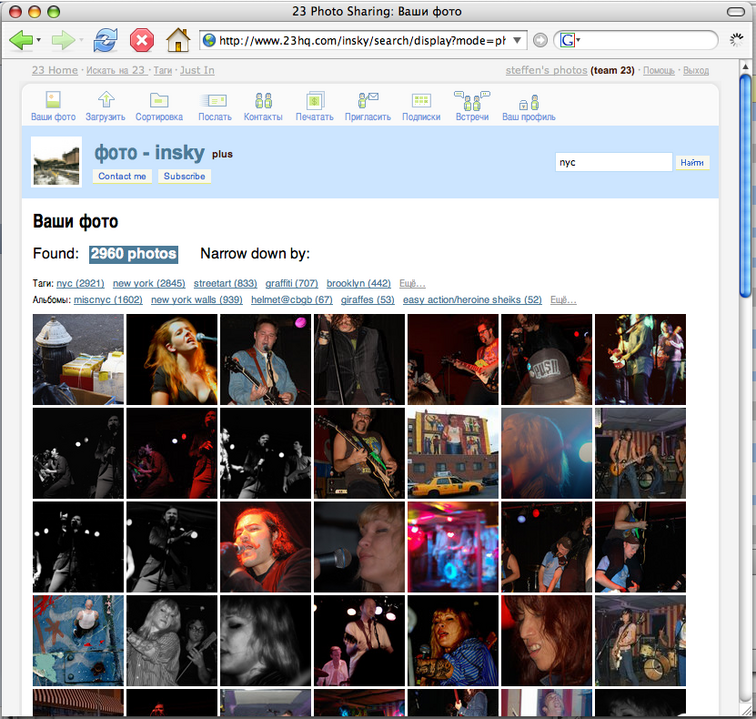
Task: Expand more tags with Ещё link
Action: (412, 284)
